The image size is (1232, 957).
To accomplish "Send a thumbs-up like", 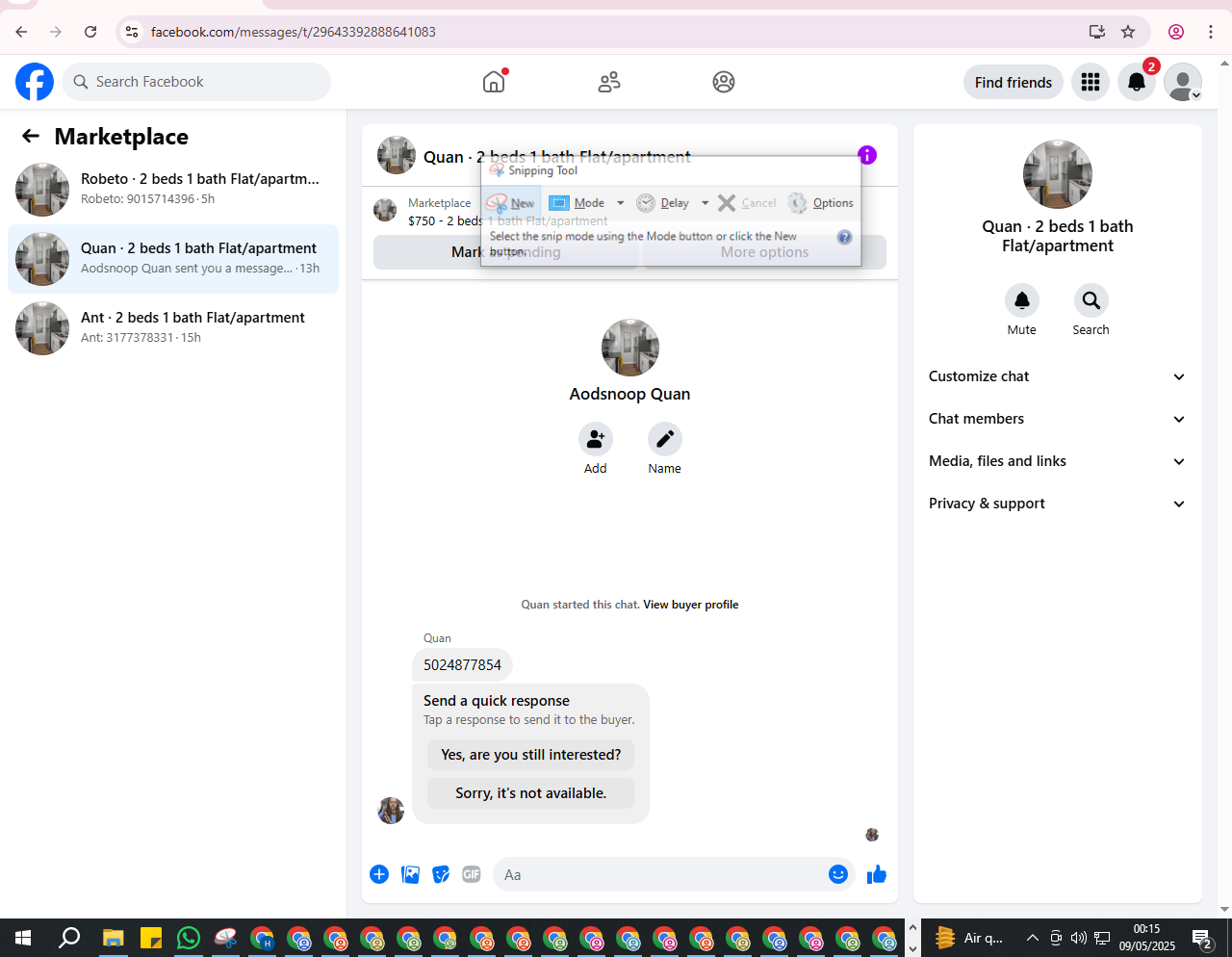I will click(x=876, y=874).
